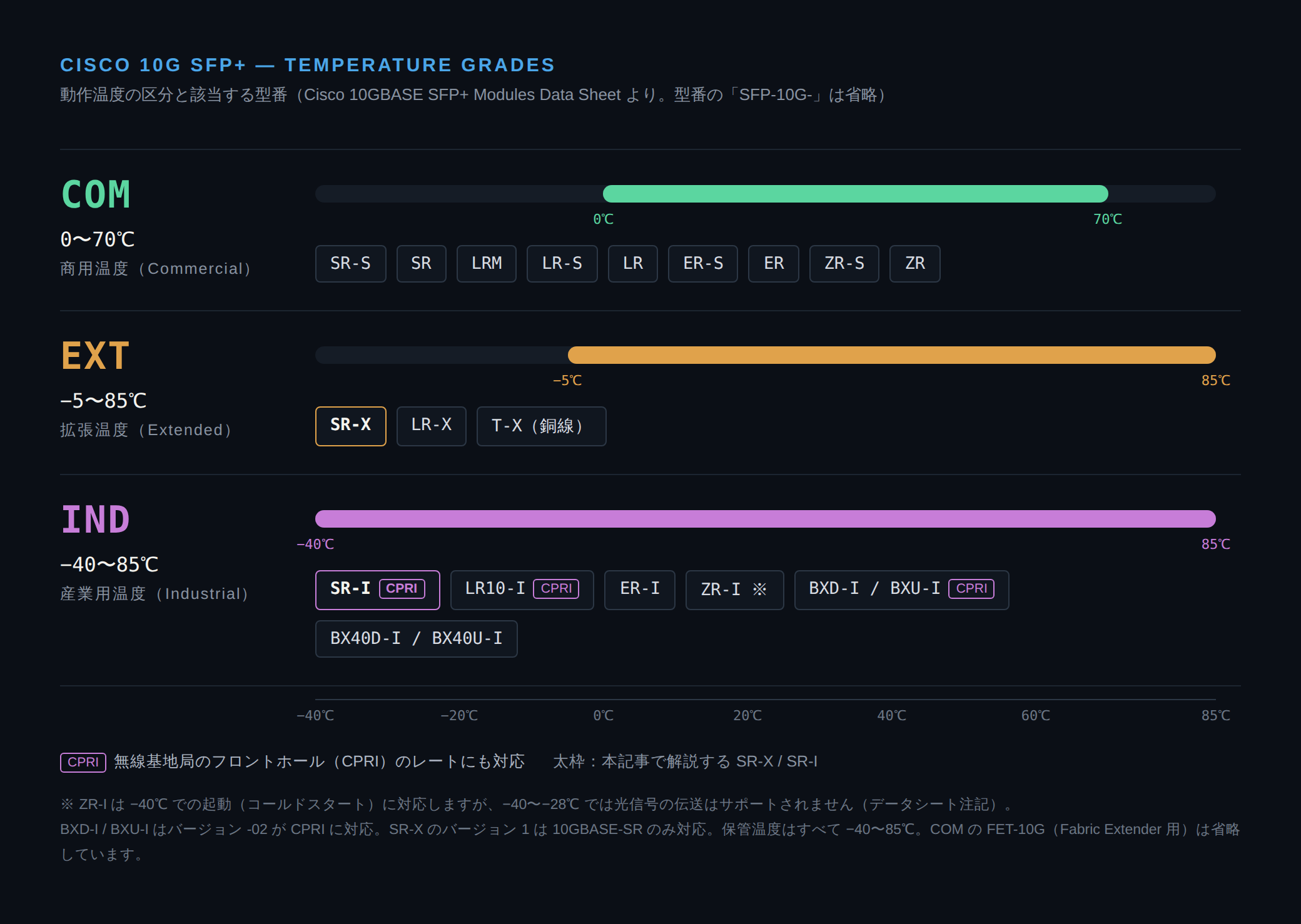Viewport: 1301px width, 924px height.
Task: Click the T-X (銅線) chip
Action: (x=541, y=426)
